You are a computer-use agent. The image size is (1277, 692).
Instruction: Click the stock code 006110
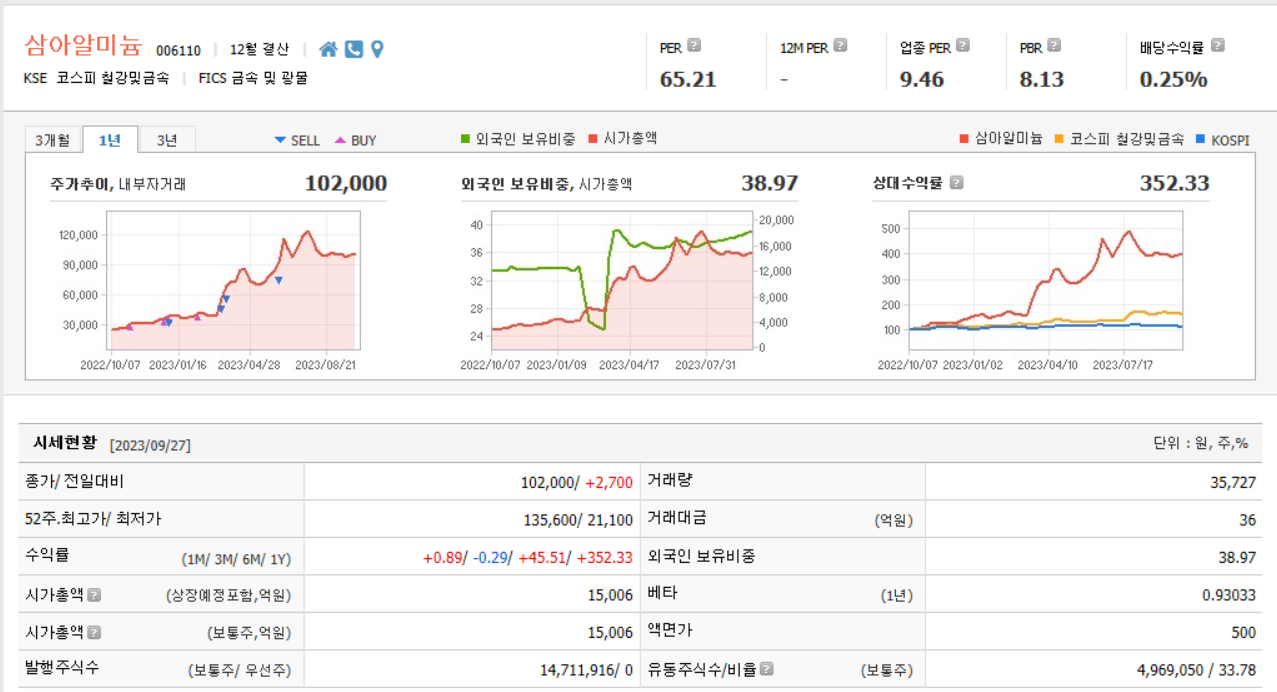[179, 50]
